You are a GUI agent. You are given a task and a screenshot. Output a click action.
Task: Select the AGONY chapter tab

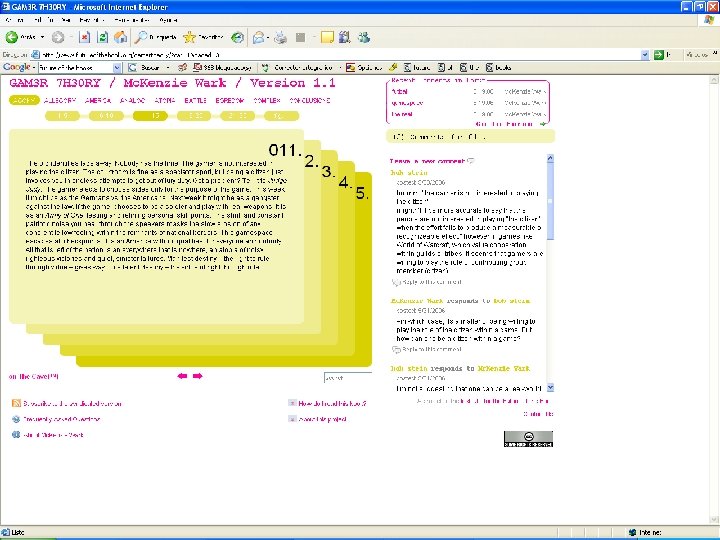[24, 100]
